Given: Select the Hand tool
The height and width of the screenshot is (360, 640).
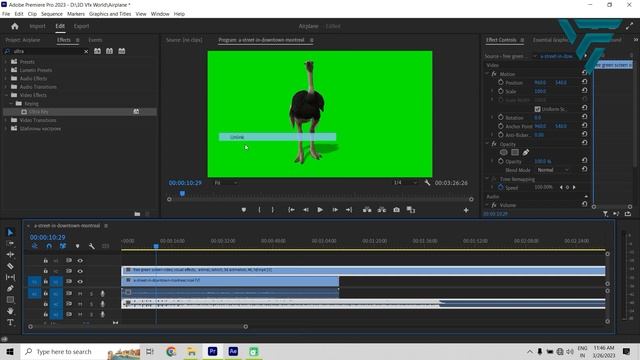Looking at the screenshot, I should 10,311.
